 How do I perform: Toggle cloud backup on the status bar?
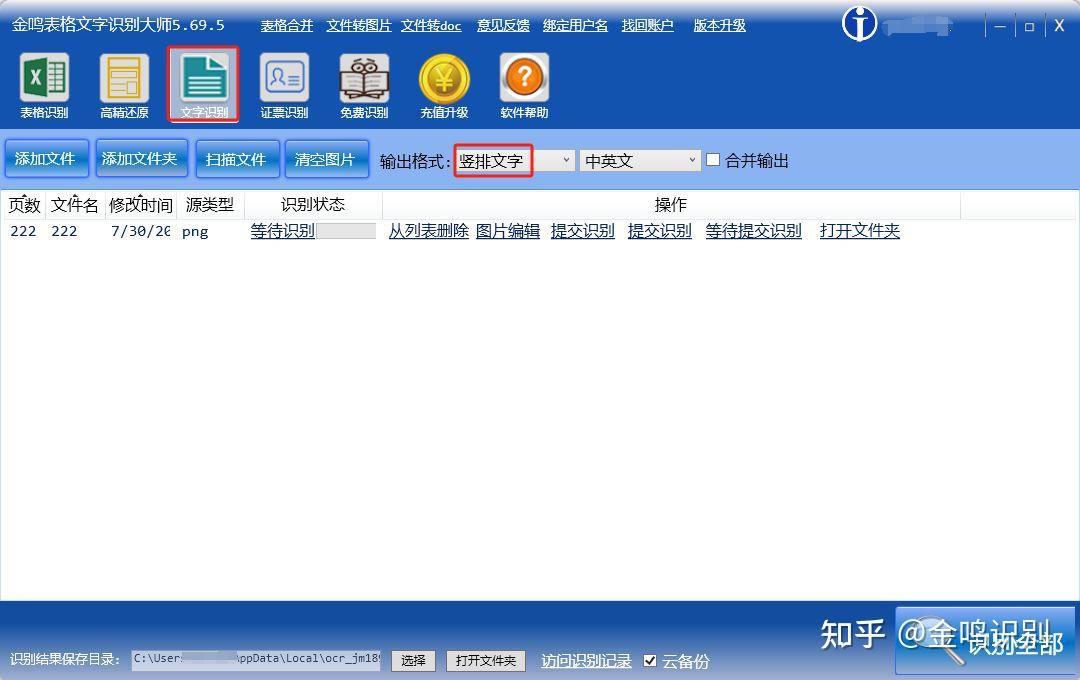[650, 660]
